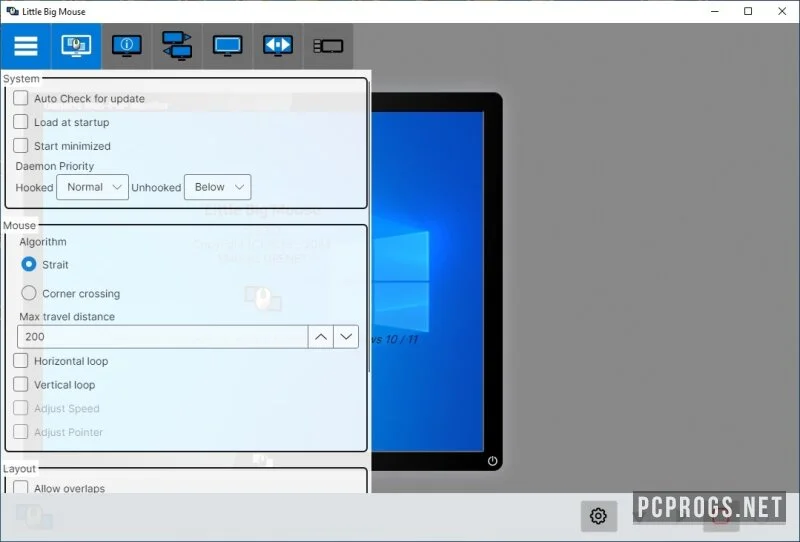
Task: Open the Hooked priority dropdown
Action: coord(92,187)
